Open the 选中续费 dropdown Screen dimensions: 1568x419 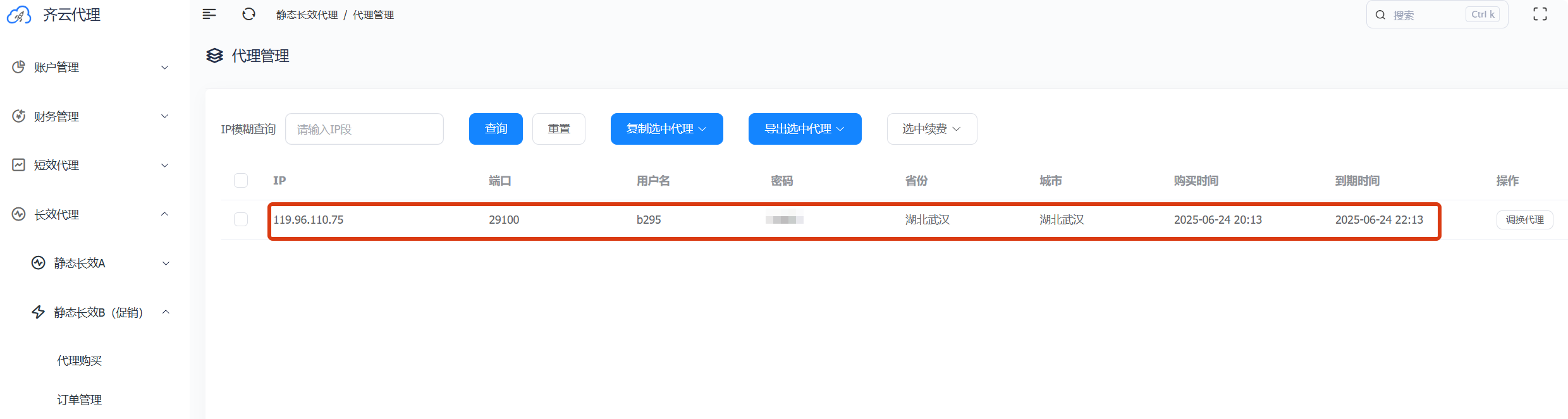931,129
